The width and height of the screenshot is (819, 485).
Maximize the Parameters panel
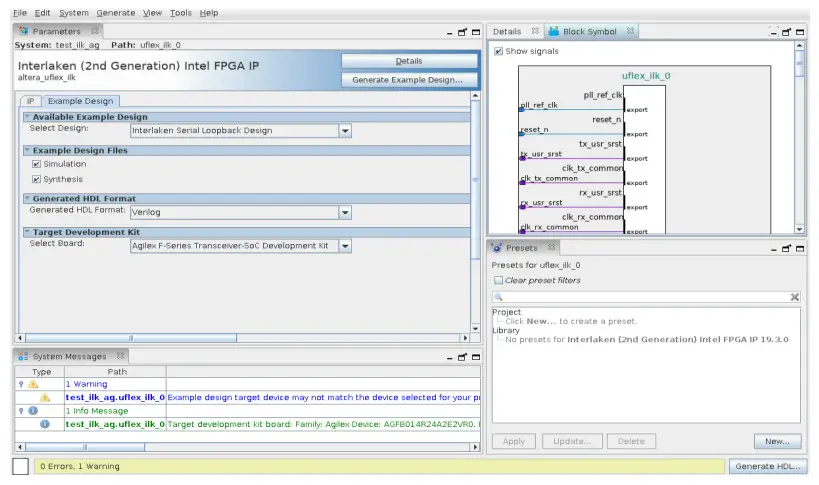476,32
